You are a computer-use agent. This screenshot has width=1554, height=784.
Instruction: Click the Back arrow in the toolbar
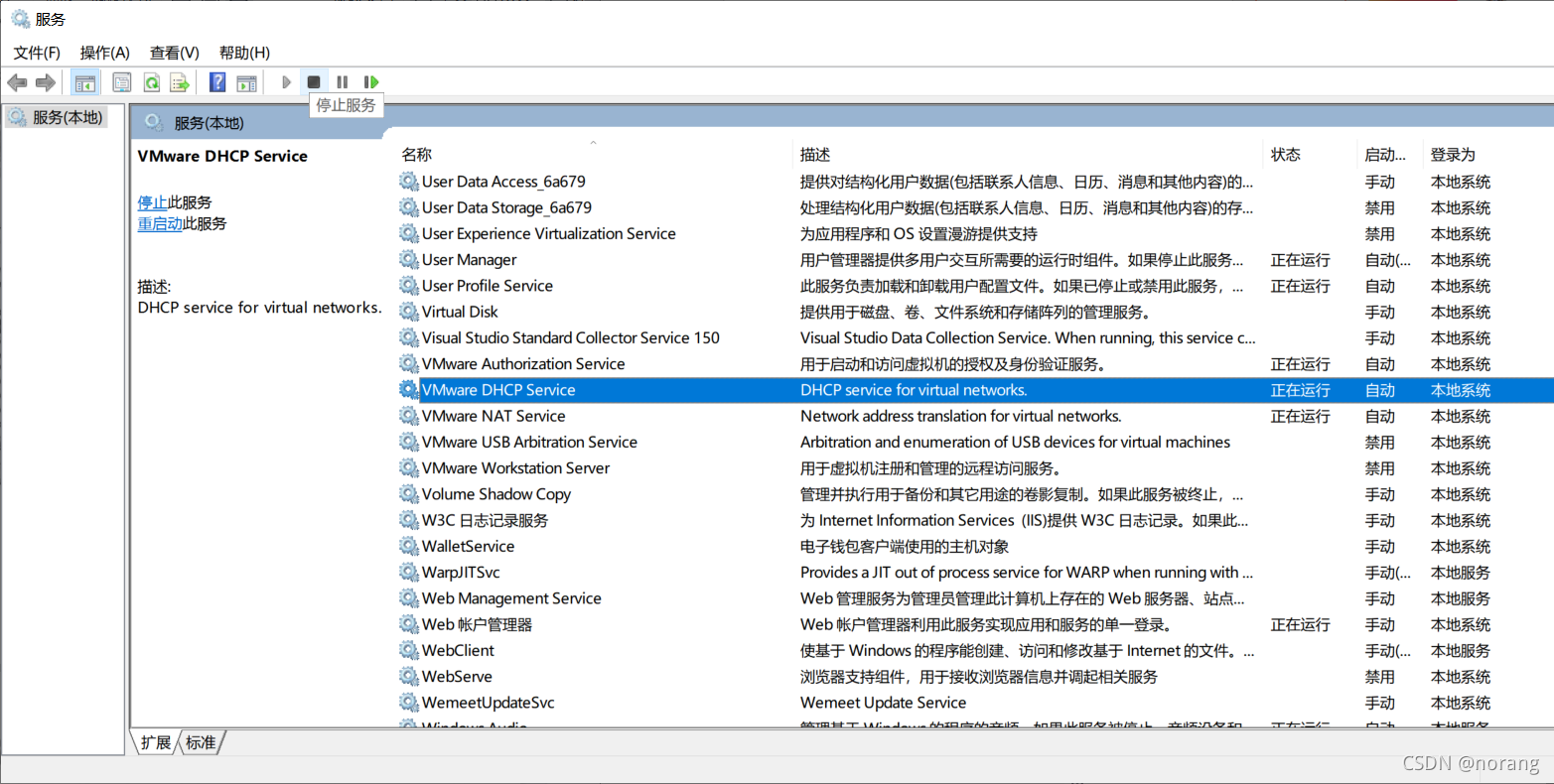point(17,82)
